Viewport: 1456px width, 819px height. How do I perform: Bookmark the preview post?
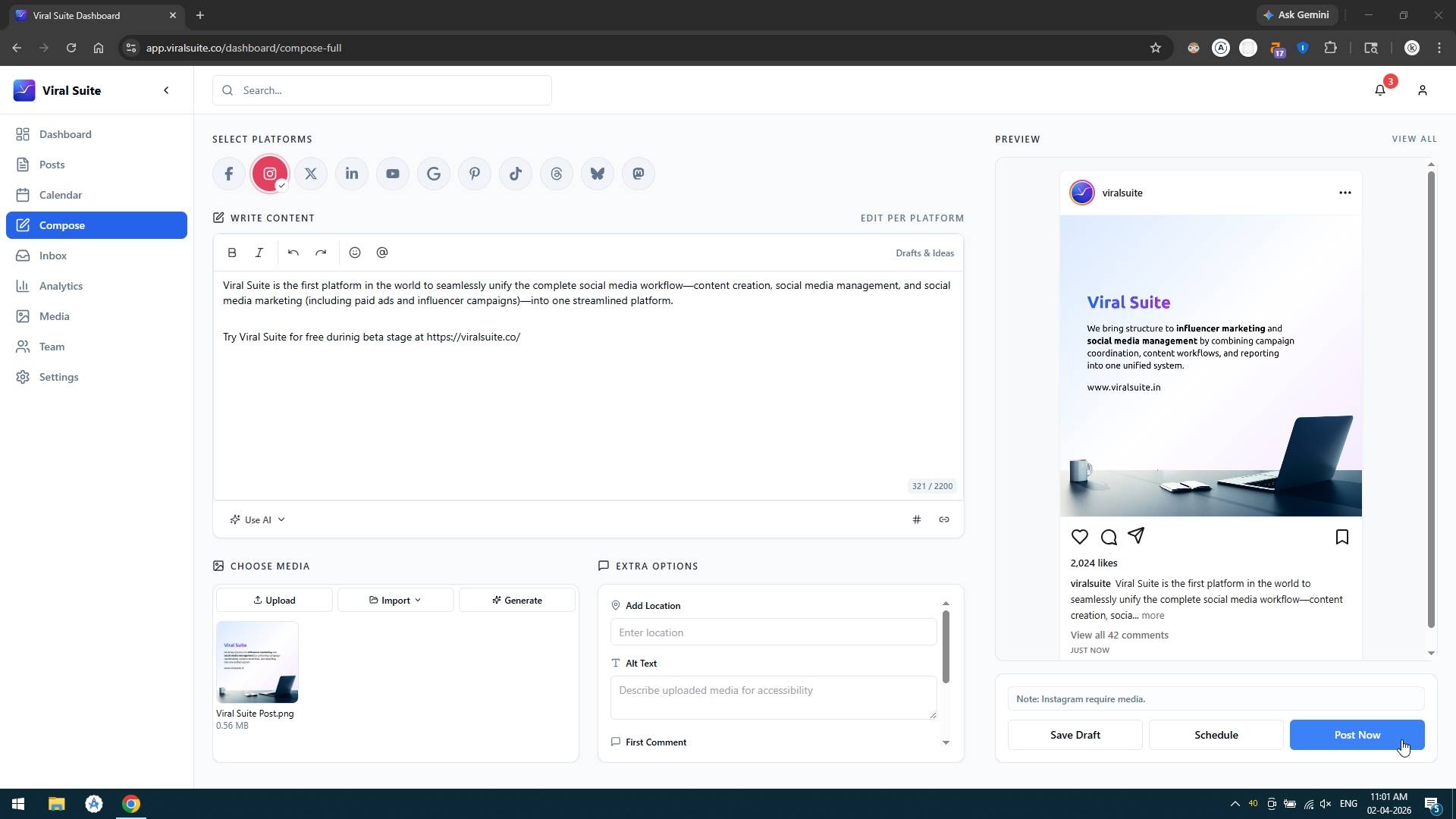click(x=1342, y=537)
